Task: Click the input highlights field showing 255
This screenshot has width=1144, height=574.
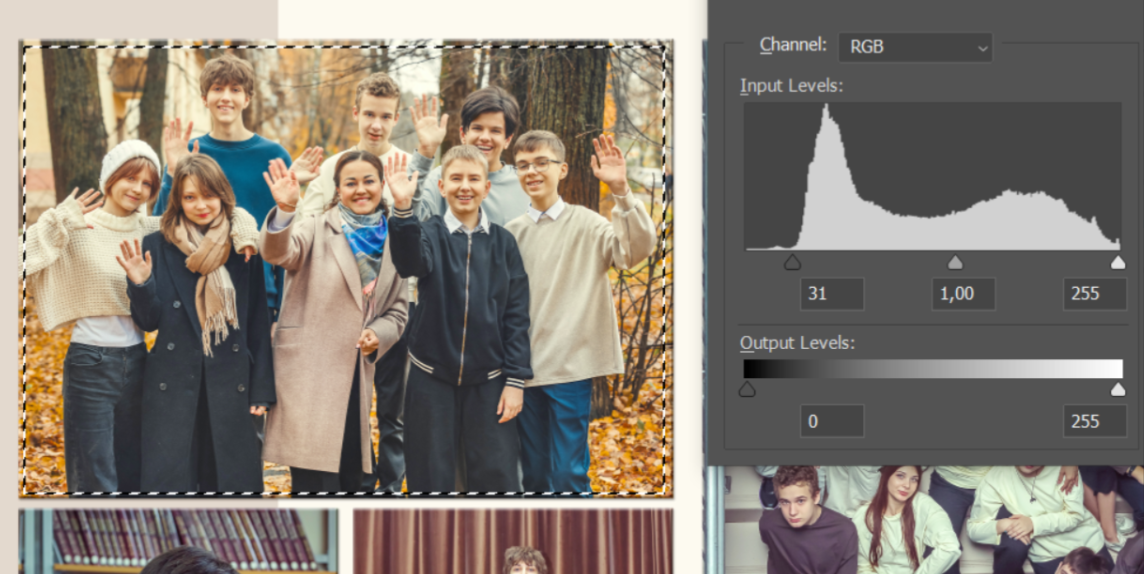Action: point(1094,294)
